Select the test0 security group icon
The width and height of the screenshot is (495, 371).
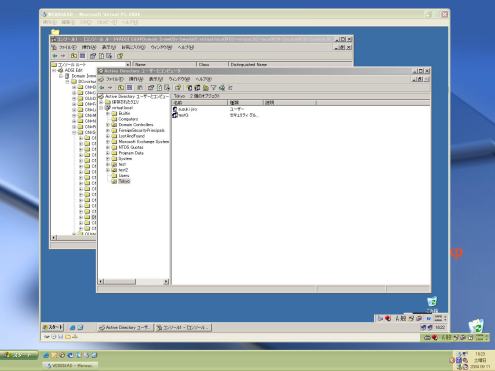pos(175,115)
